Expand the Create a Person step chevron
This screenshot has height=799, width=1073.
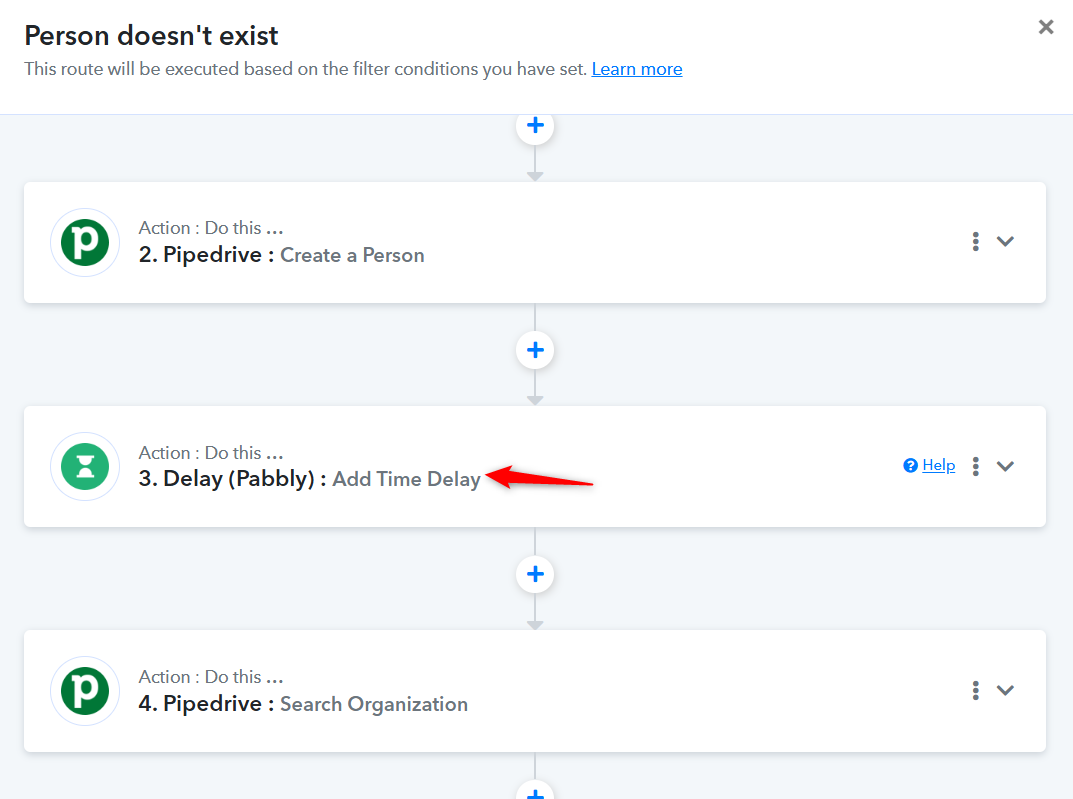coord(1005,241)
